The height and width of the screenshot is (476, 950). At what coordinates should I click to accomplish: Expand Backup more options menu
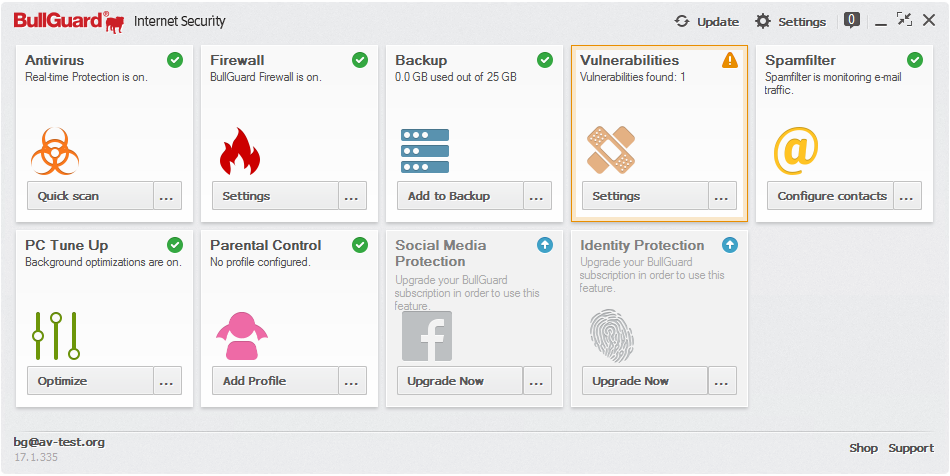(x=537, y=196)
